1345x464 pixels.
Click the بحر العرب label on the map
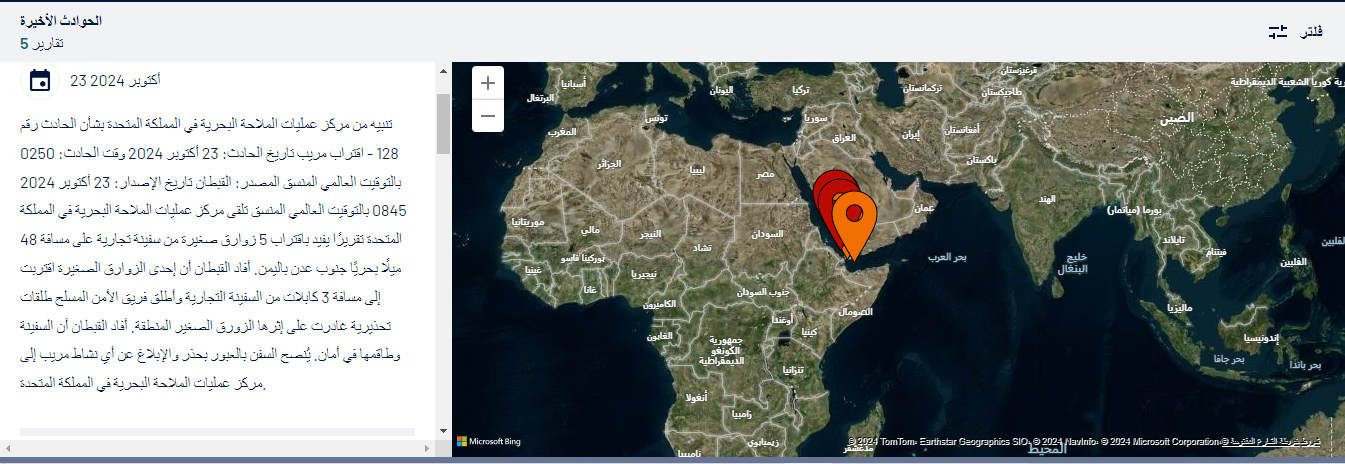(946, 257)
